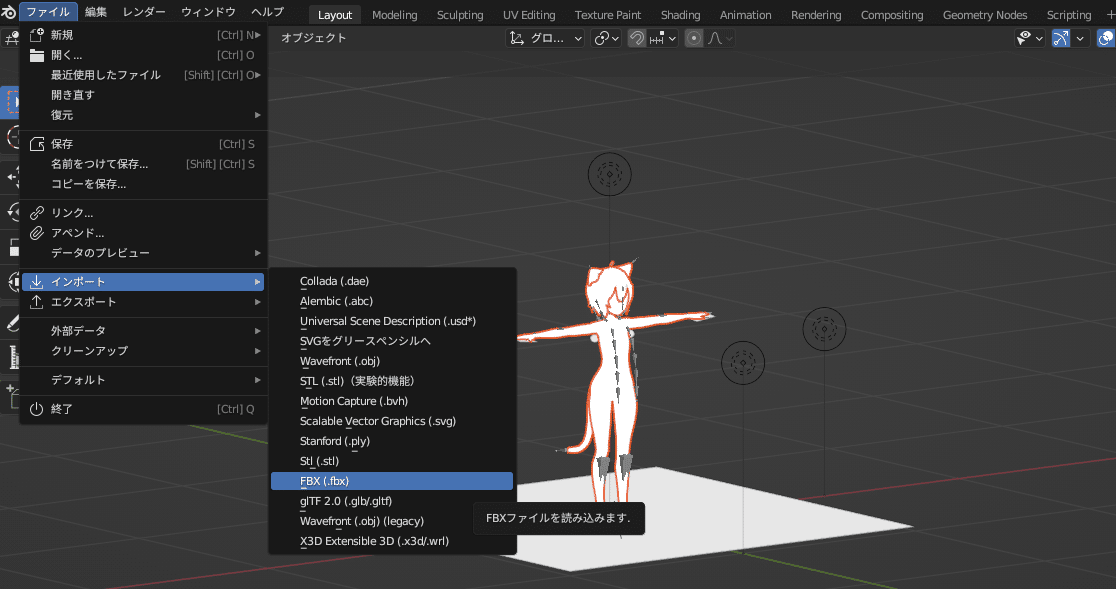
Task: Import Scalable Vector Graphics (.svg)
Action: (x=392, y=420)
